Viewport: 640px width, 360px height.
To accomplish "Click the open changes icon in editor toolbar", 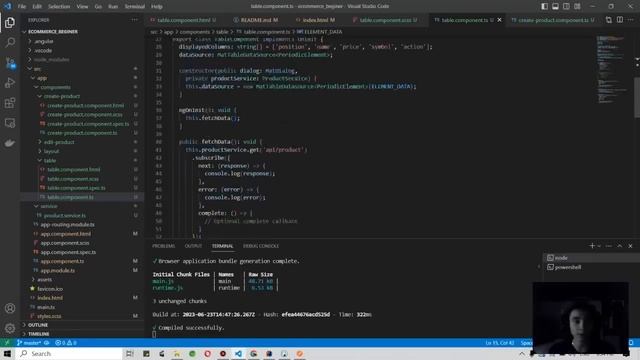I will pyautogui.click(x=609, y=20).
